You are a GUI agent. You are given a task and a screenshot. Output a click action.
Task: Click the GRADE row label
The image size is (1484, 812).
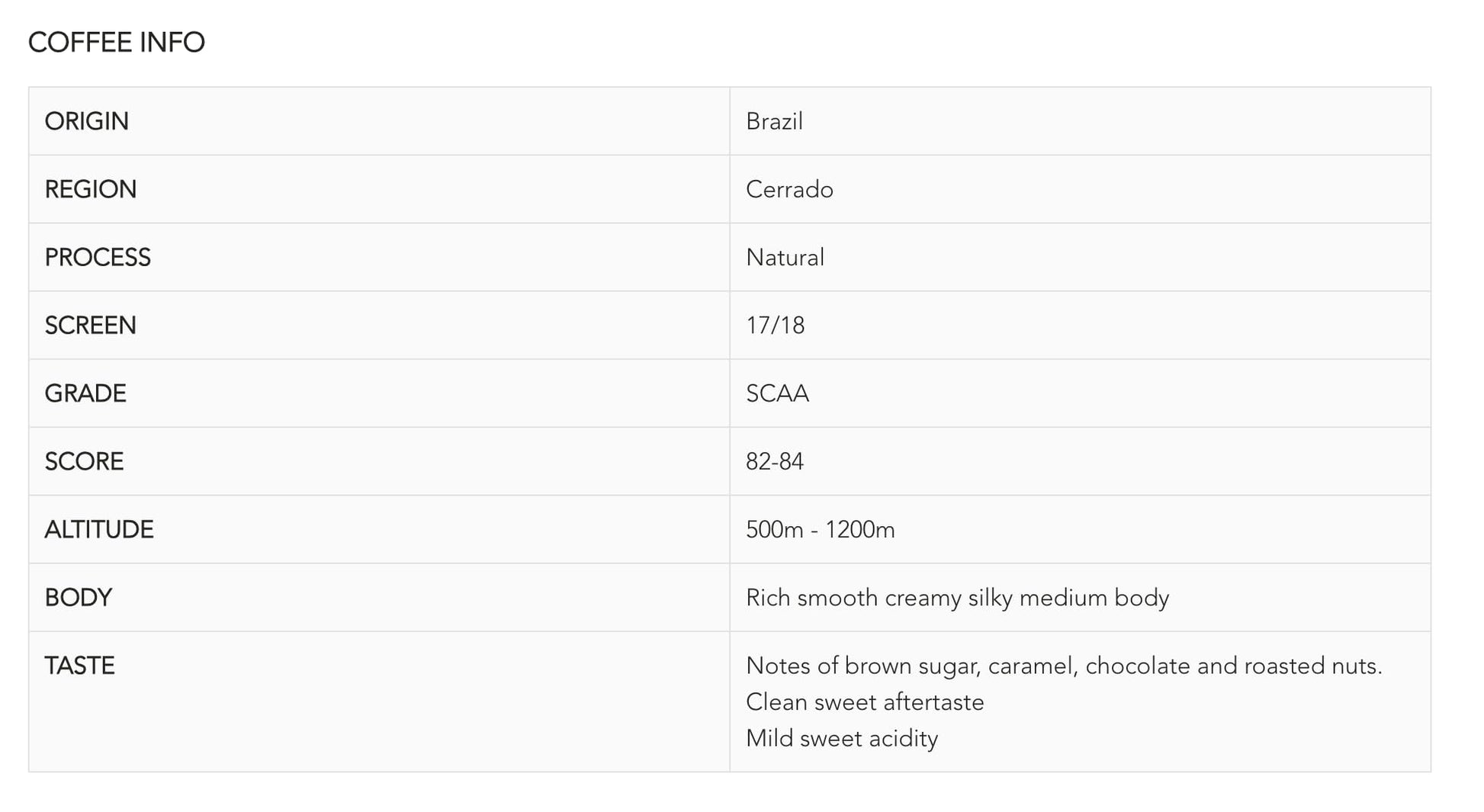pyautogui.click(x=85, y=393)
